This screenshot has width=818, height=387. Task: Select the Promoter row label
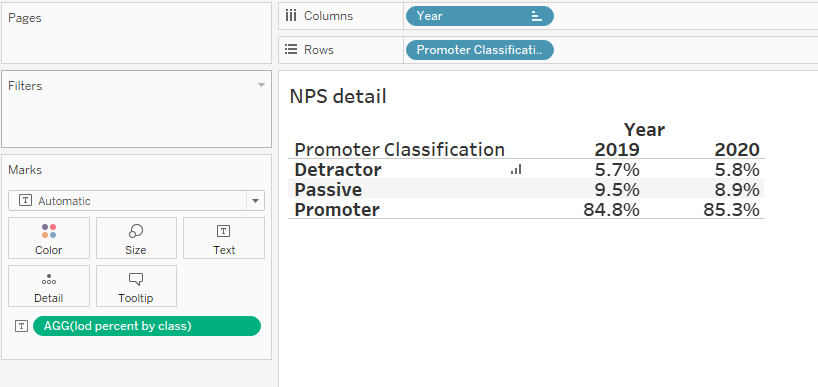[337, 210]
